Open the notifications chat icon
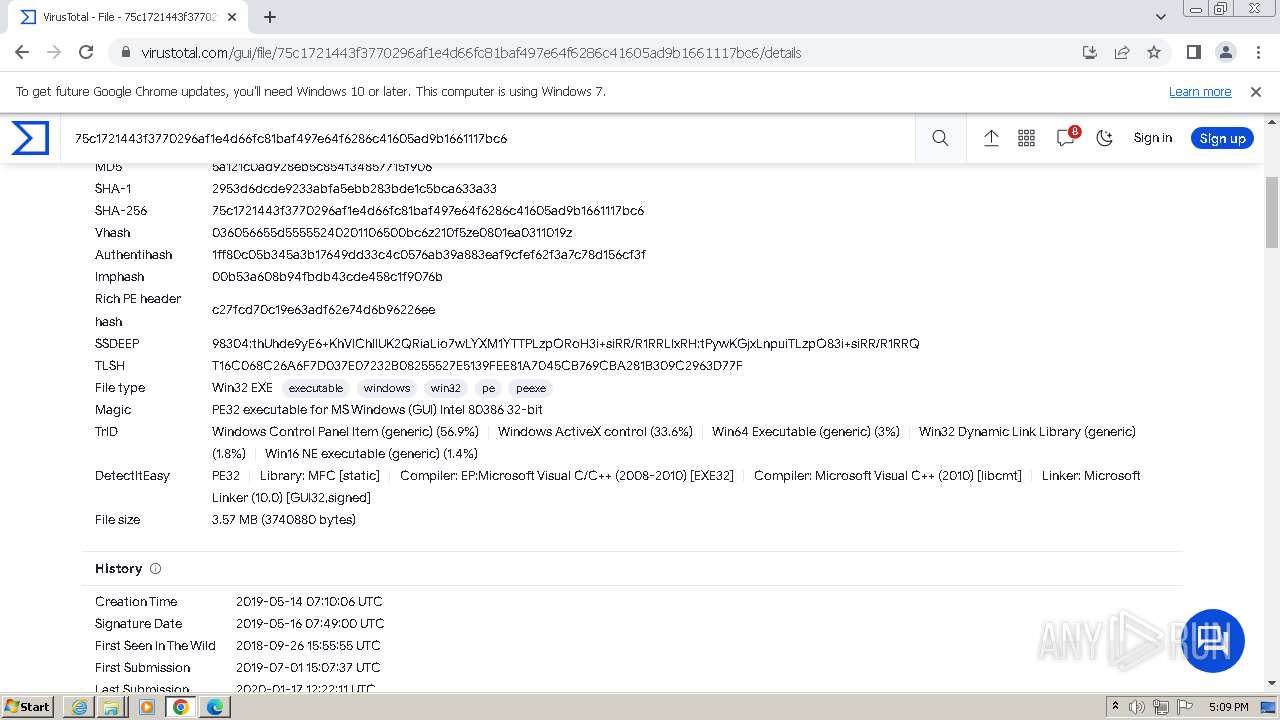This screenshot has height=720, width=1280. point(1066,138)
